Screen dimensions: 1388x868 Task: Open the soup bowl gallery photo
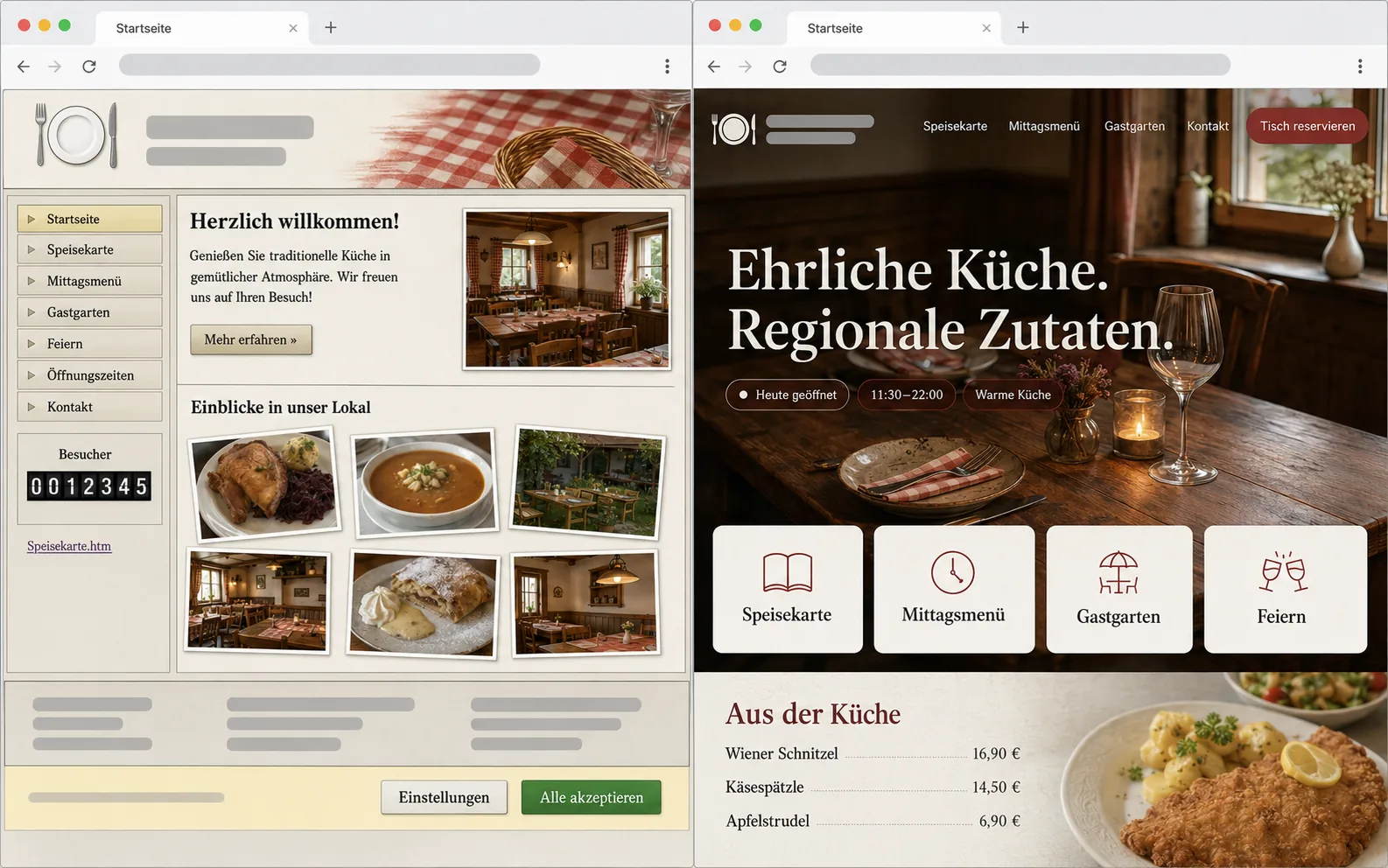(x=424, y=481)
